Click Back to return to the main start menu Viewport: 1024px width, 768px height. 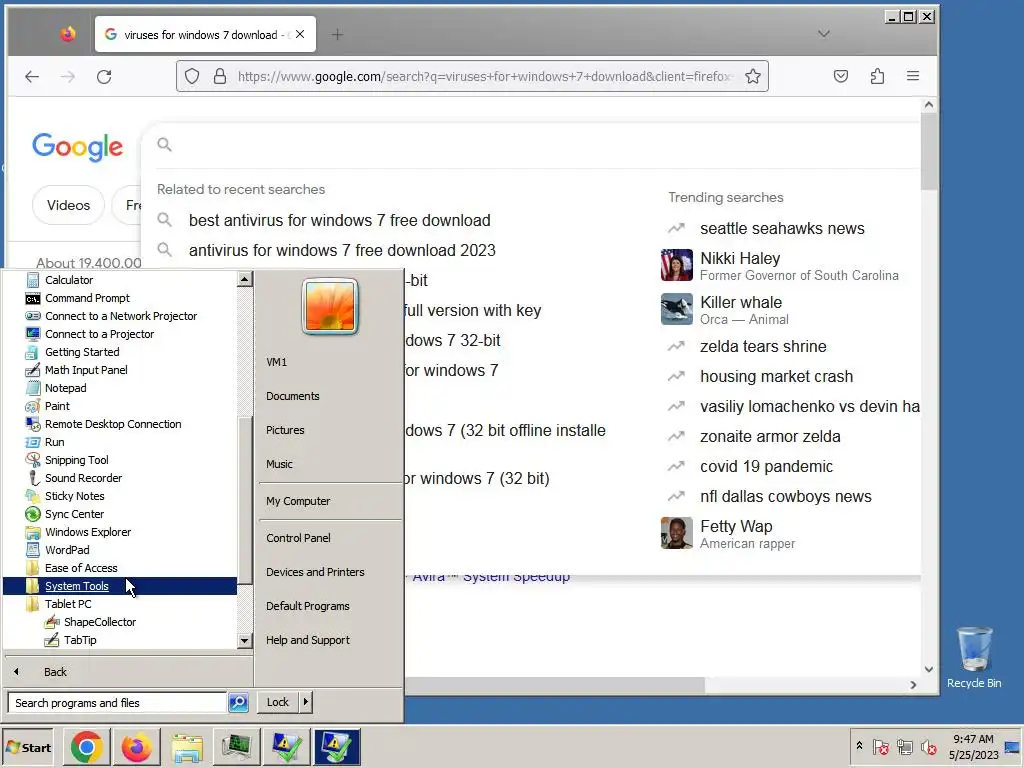(55, 671)
